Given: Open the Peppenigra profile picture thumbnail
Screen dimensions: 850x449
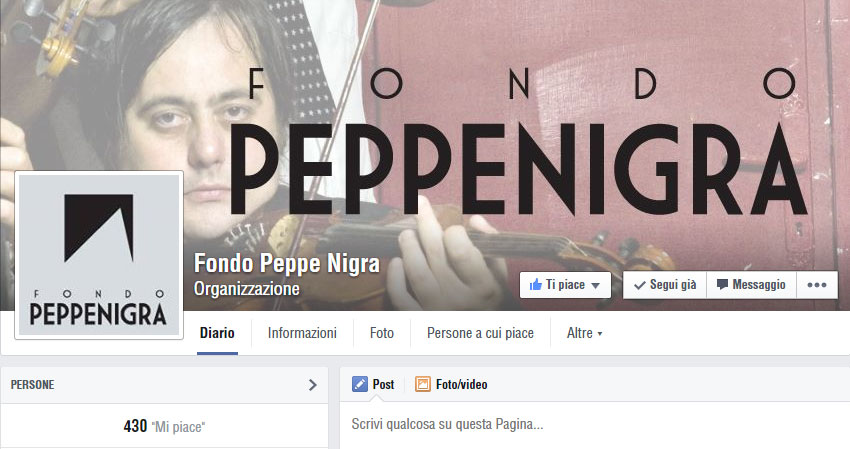Looking at the screenshot, I should point(99,255).
